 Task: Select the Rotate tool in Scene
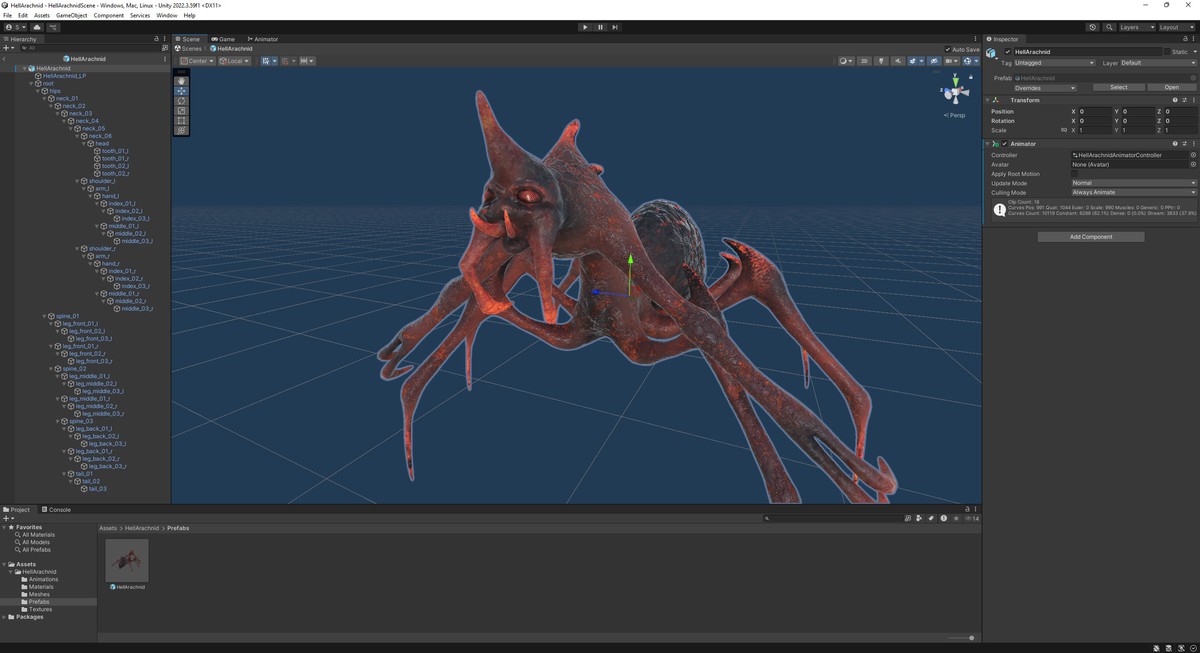181,101
